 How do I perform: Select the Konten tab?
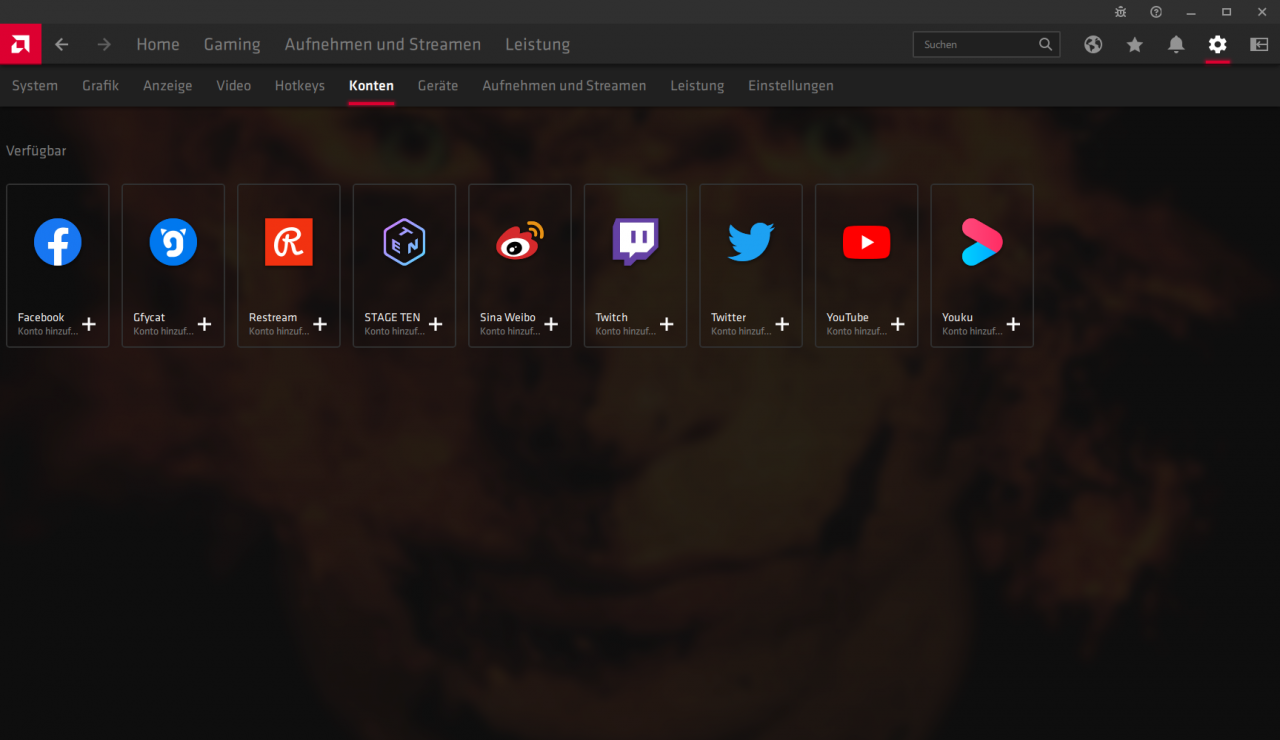click(x=371, y=86)
